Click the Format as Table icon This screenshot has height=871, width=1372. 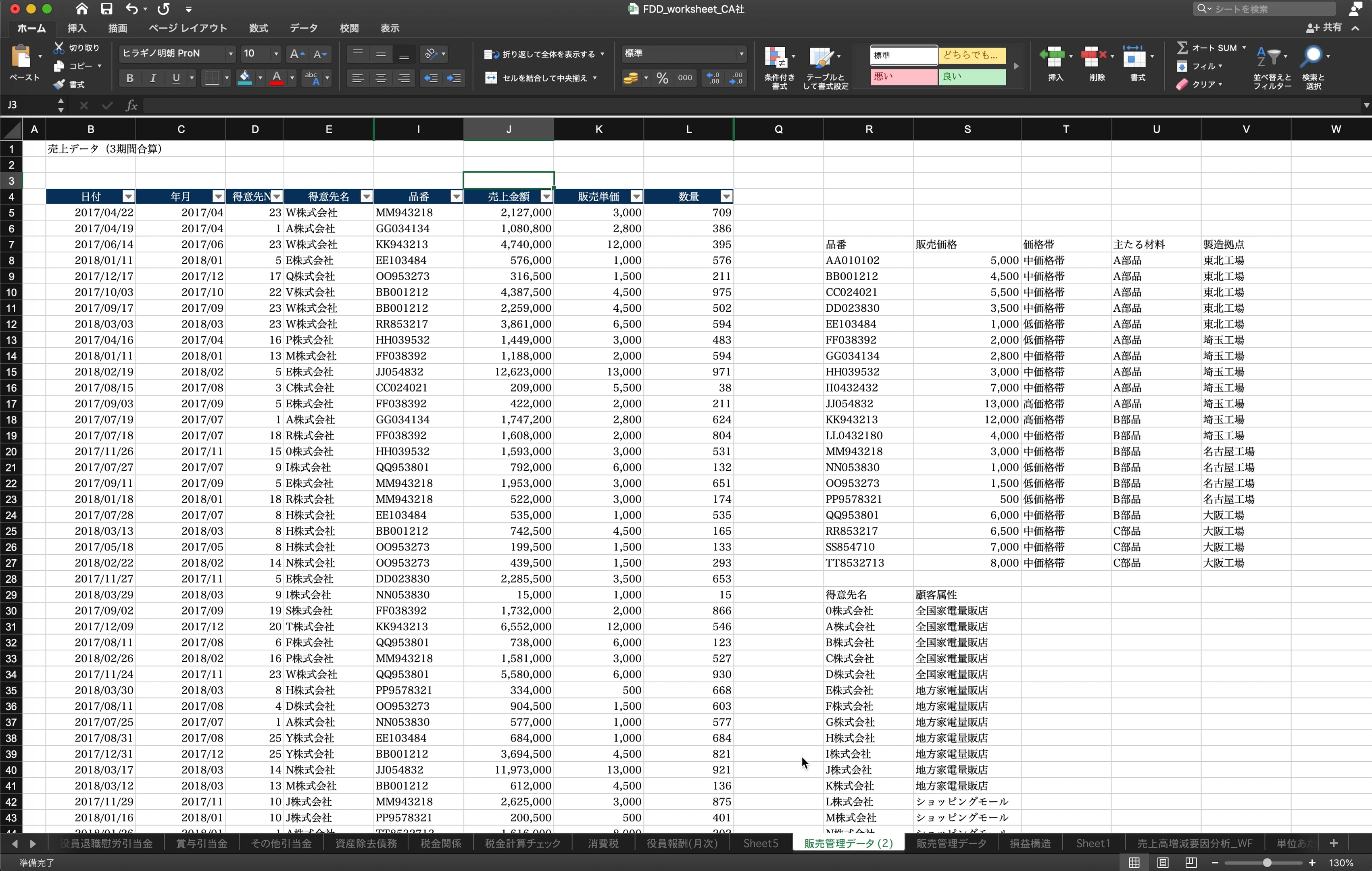pos(821,58)
